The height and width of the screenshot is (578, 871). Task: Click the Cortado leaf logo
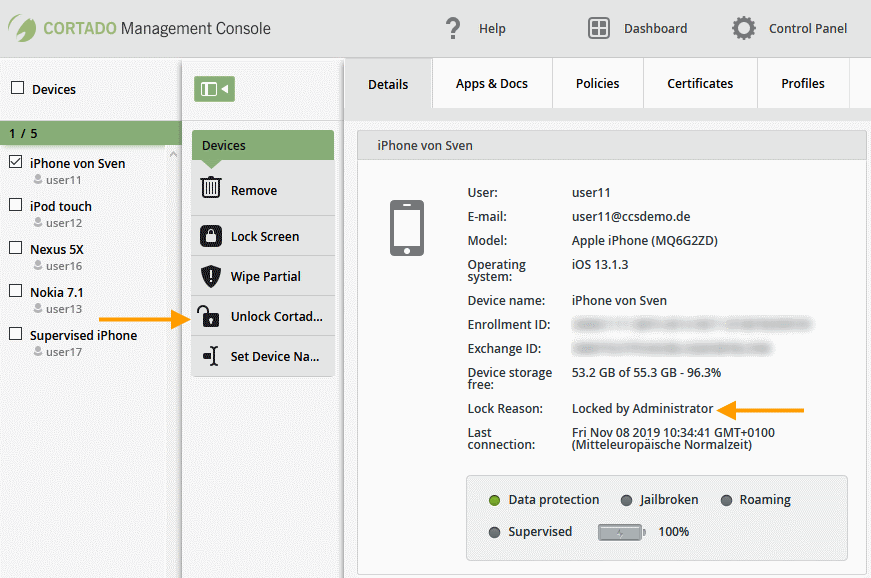22,28
